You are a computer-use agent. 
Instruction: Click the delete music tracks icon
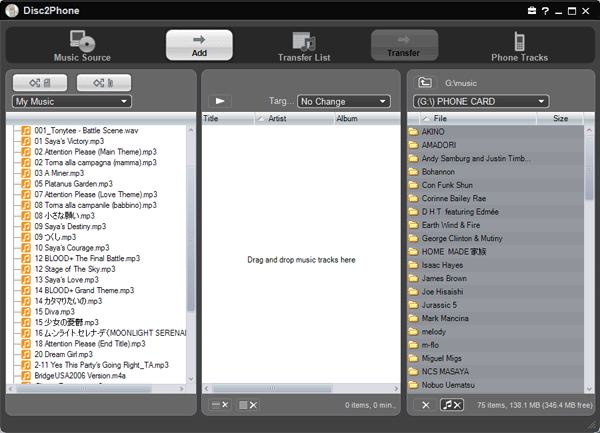click(x=453, y=404)
